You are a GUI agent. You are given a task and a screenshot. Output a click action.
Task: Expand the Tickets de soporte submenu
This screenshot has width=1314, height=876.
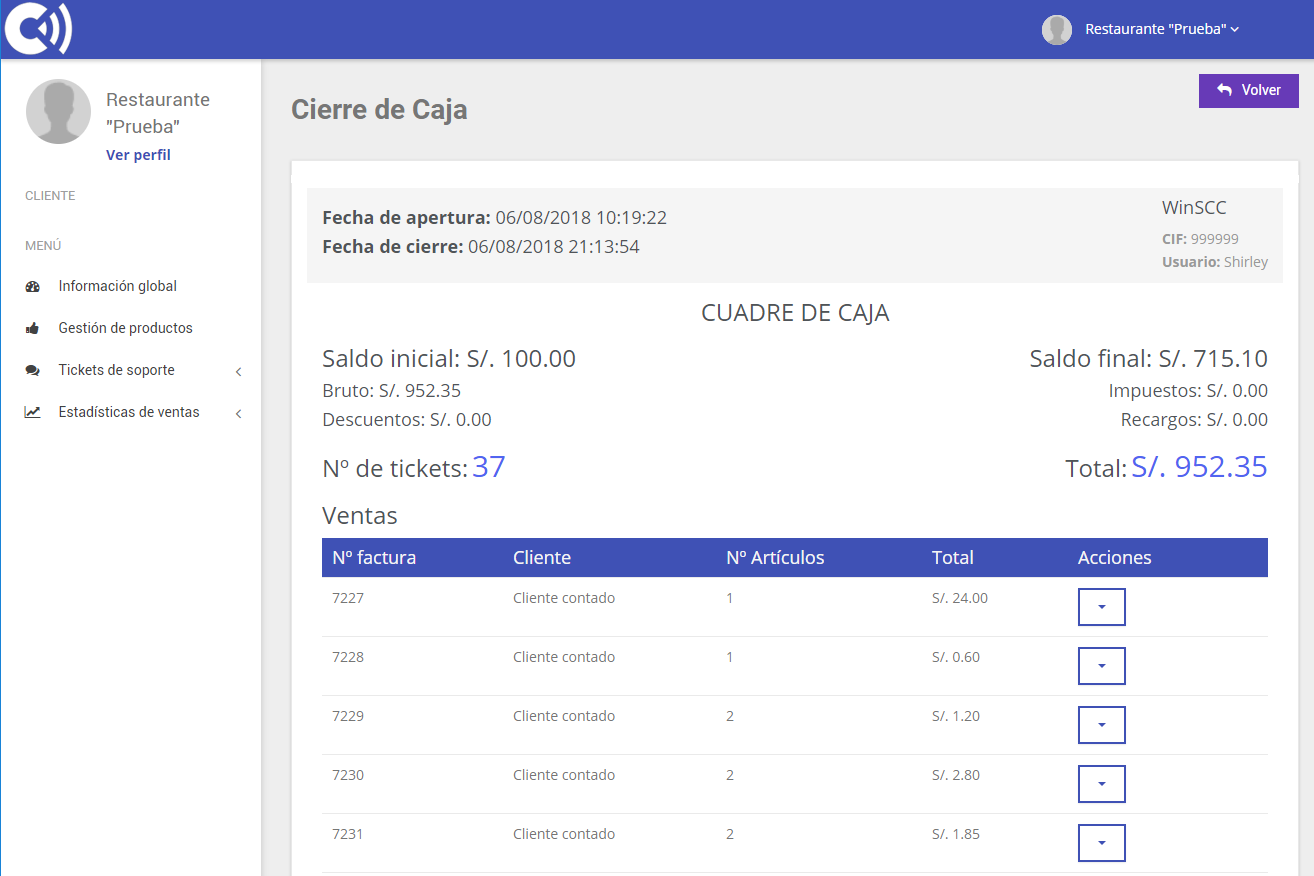(238, 370)
